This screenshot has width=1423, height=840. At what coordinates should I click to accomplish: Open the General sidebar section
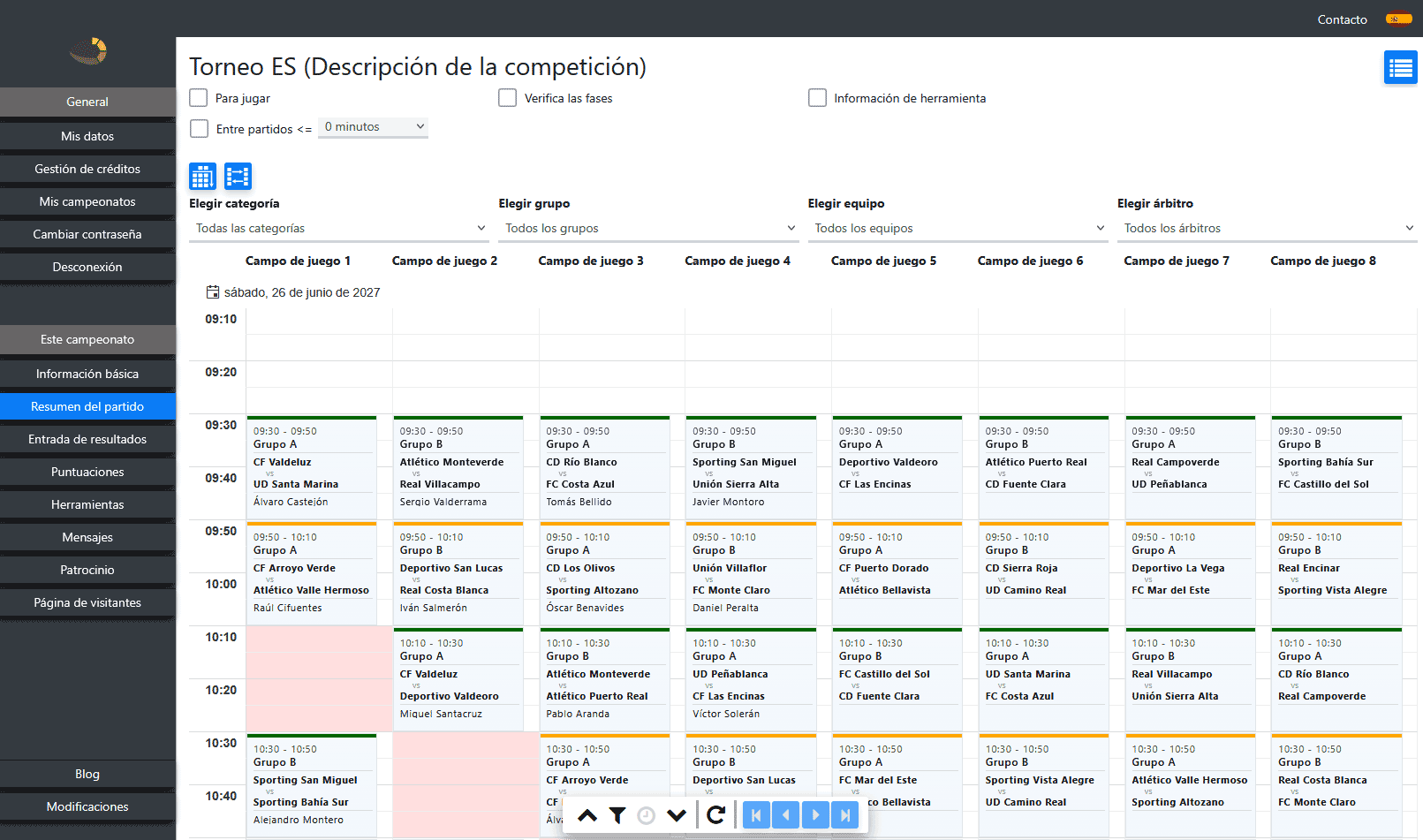[x=87, y=102]
